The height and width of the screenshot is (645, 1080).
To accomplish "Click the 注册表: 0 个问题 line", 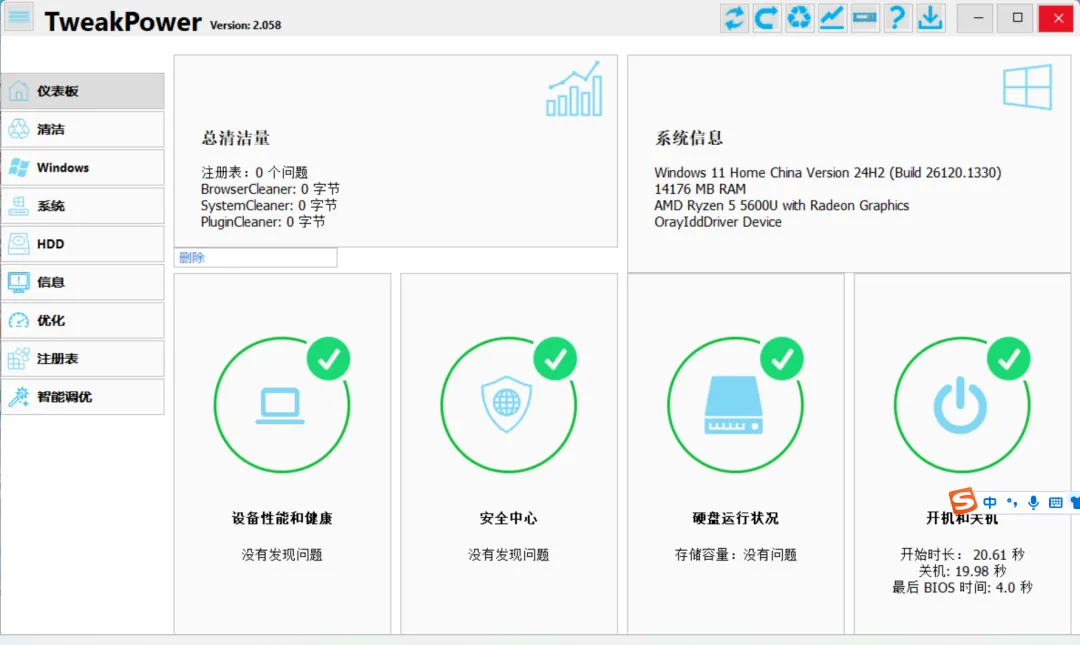I will click(x=254, y=172).
